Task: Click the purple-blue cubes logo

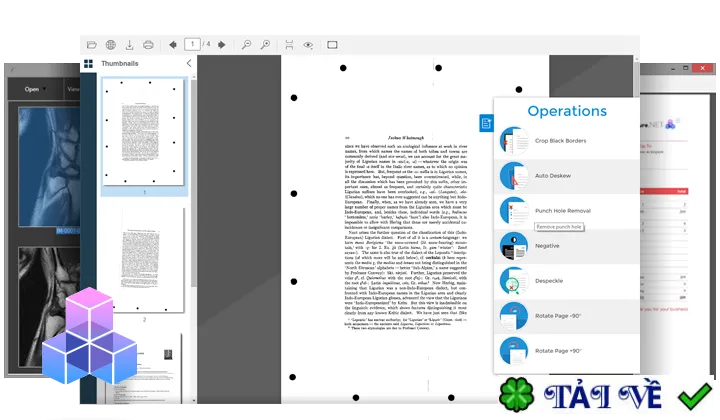Action: coord(89,336)
